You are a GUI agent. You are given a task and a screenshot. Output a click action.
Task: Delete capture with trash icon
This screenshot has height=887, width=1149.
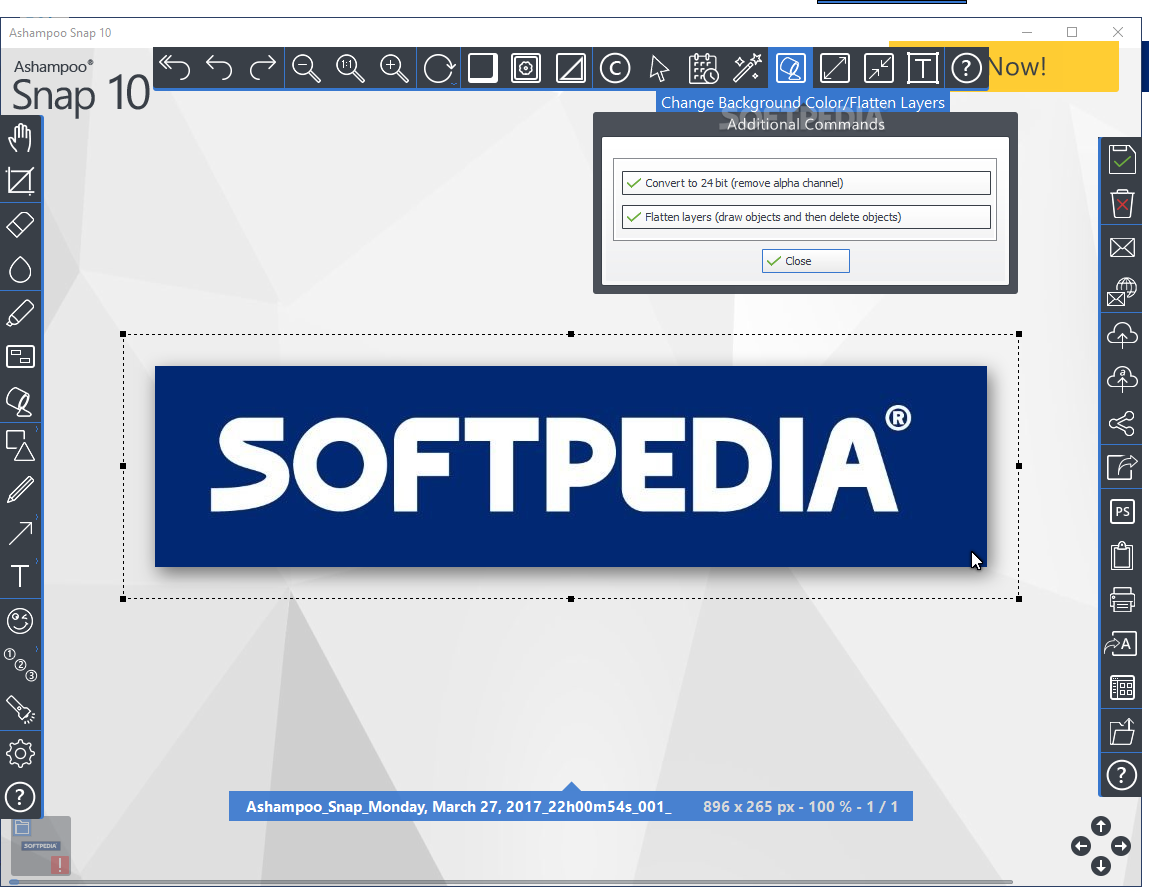(x=1122, y=203)
